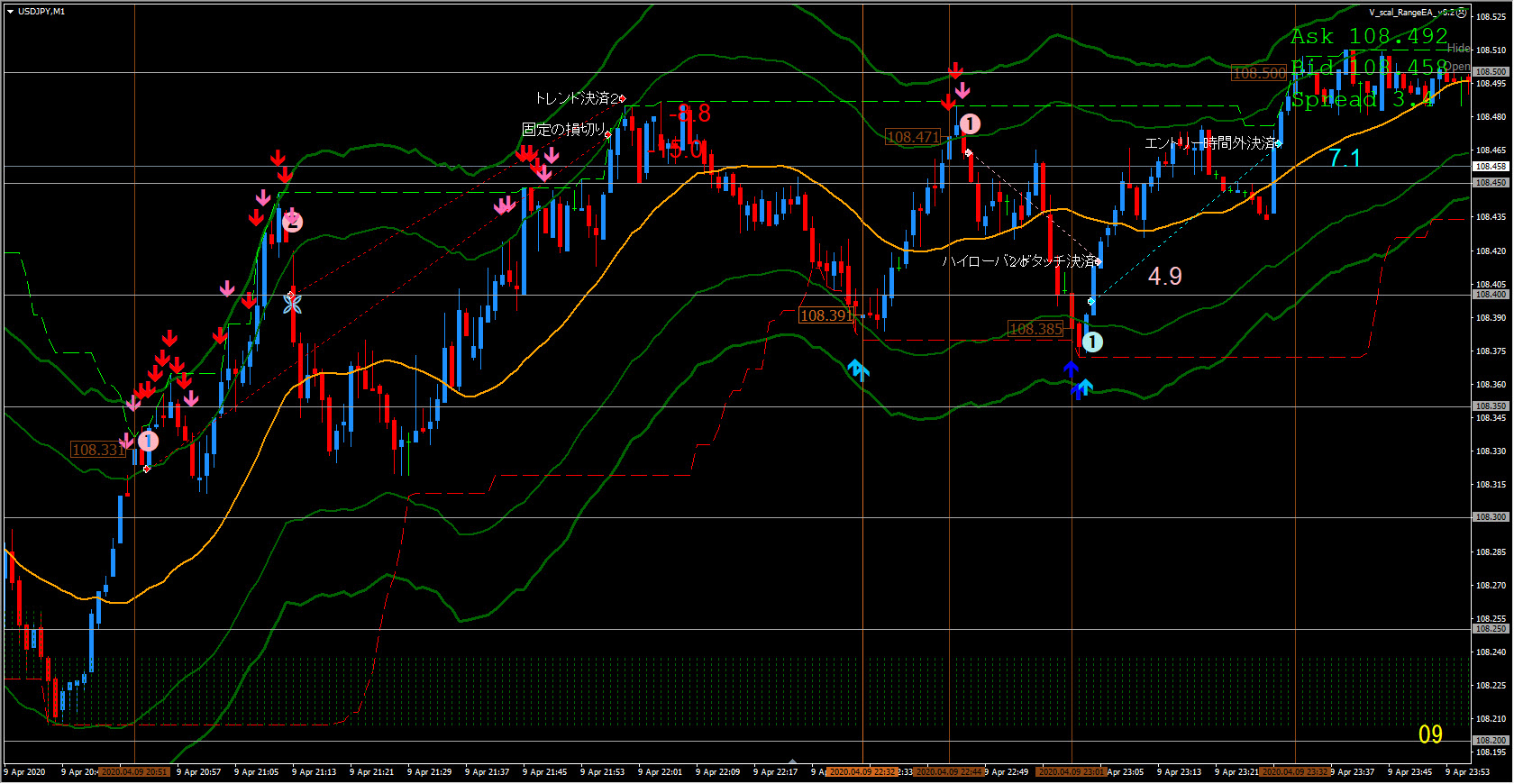Click the yellow 09 countdown text

tap(1430, 734)
